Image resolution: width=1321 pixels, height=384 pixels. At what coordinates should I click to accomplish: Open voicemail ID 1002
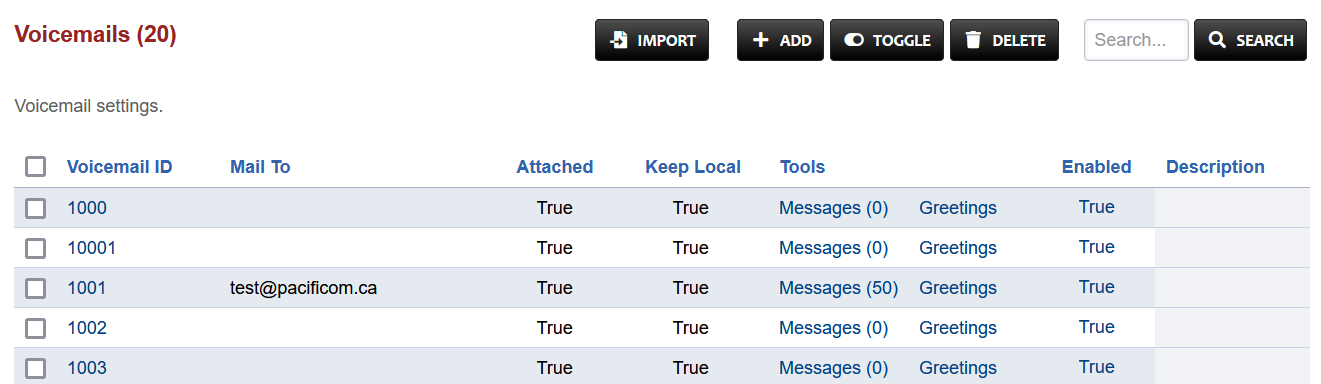[87, 328]
